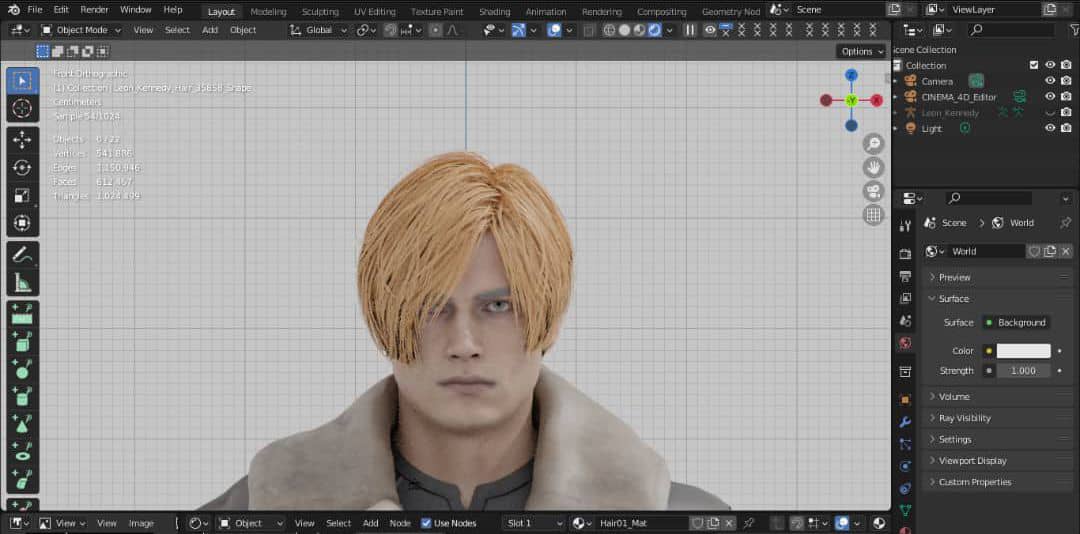Switch to the Modeling workspace tab
The image size is (1080, 534).
point(269,12)
